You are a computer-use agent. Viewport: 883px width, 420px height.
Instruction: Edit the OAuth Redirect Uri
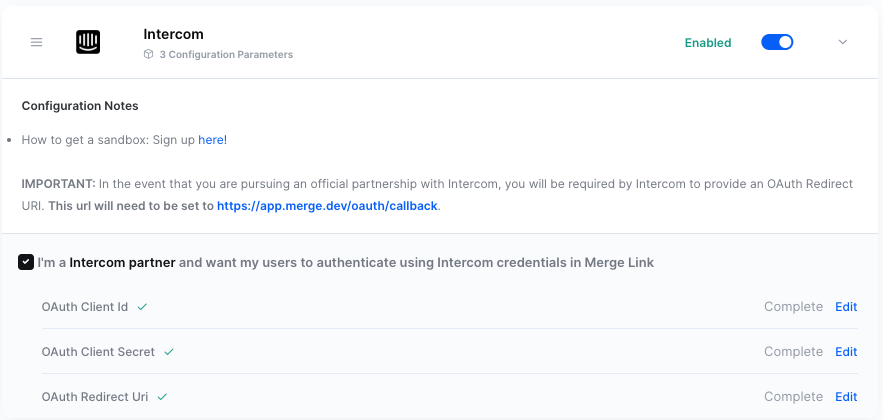click(x=846, y=397)
